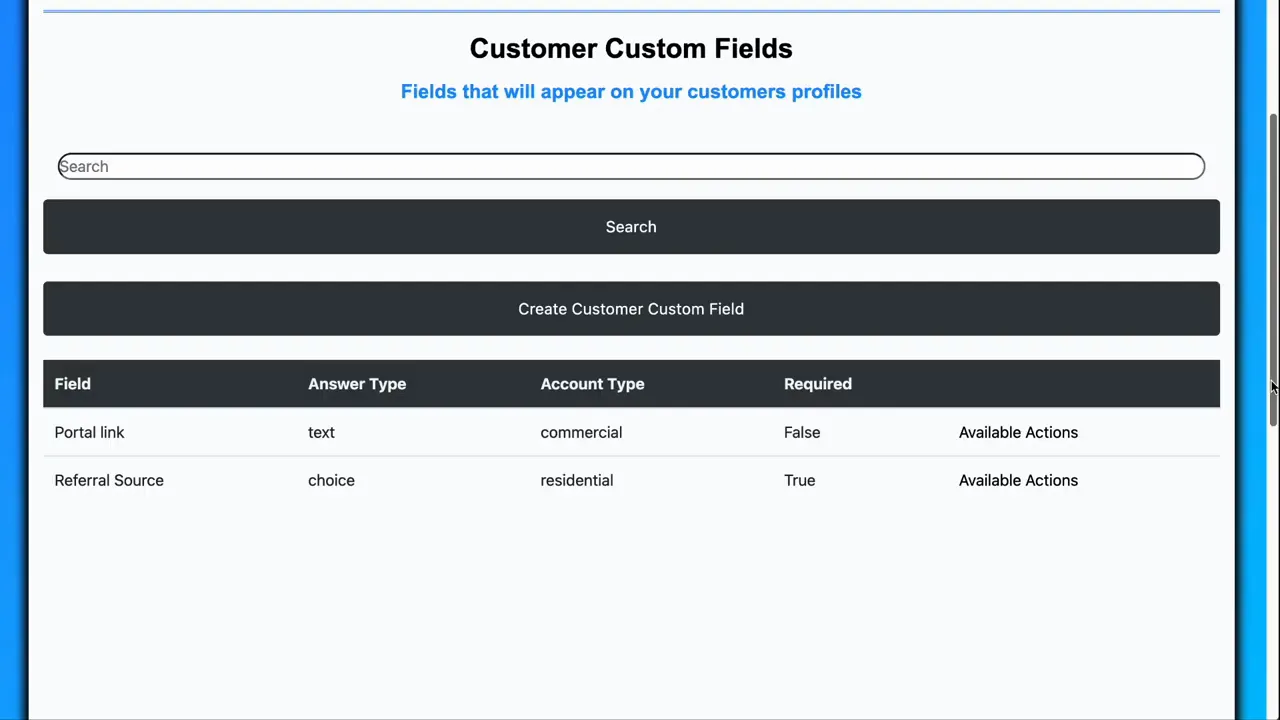Sort by the Answer Type column header
Screen dimensions: 1280x720
pos(357,383)
